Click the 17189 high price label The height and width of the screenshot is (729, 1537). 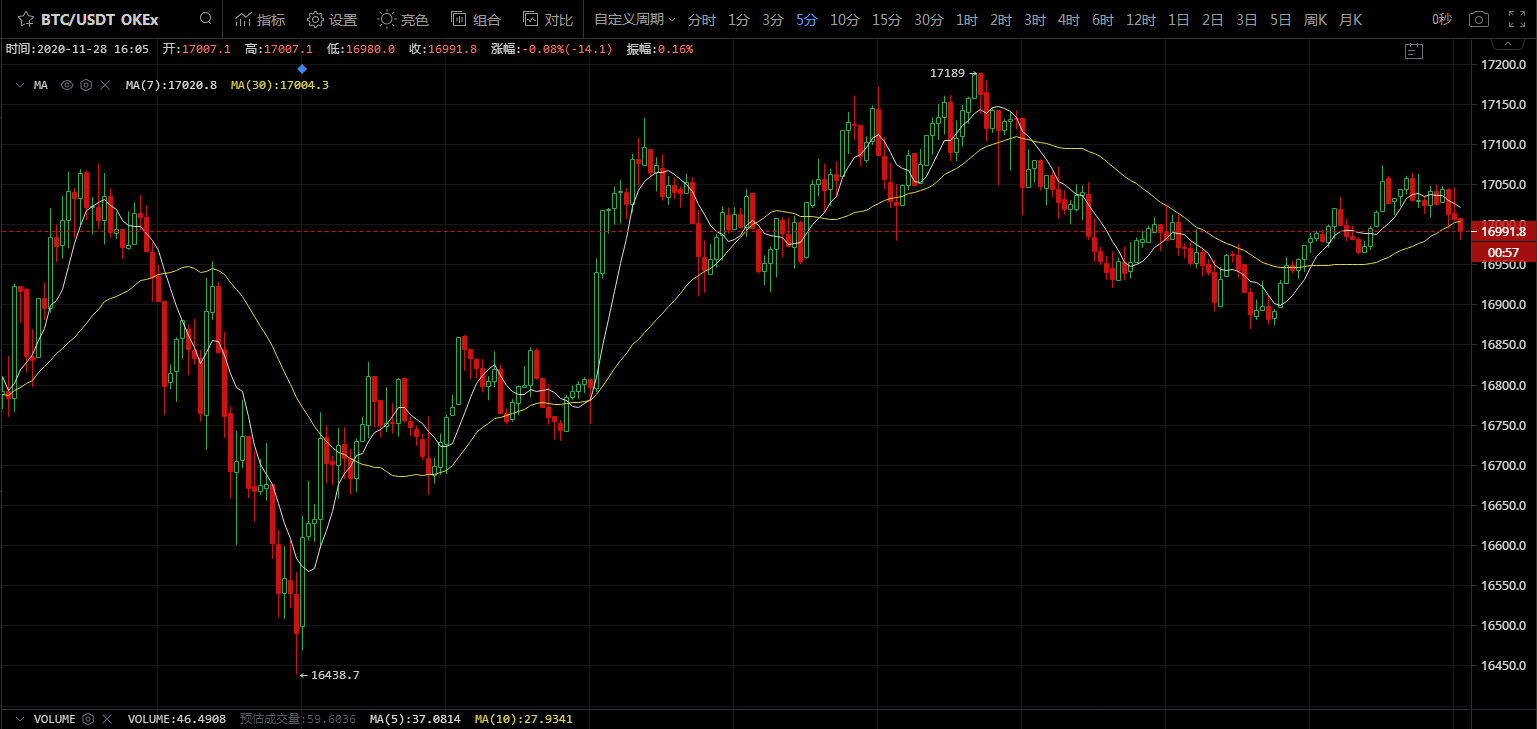(x=947, y=73)
